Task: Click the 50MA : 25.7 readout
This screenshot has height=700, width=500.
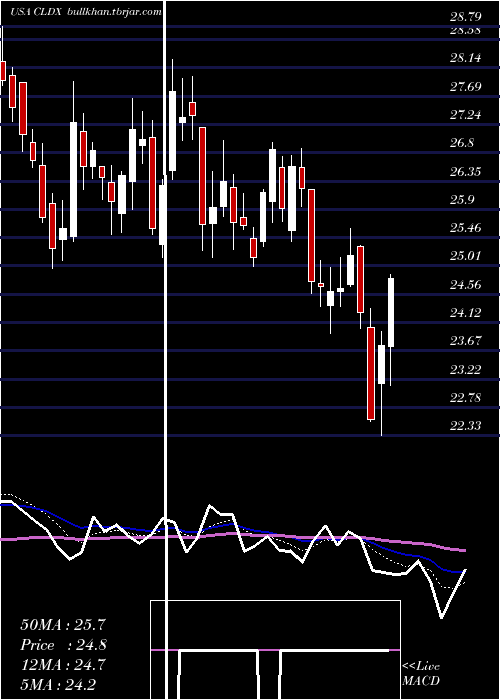Action: click(63, 625)
